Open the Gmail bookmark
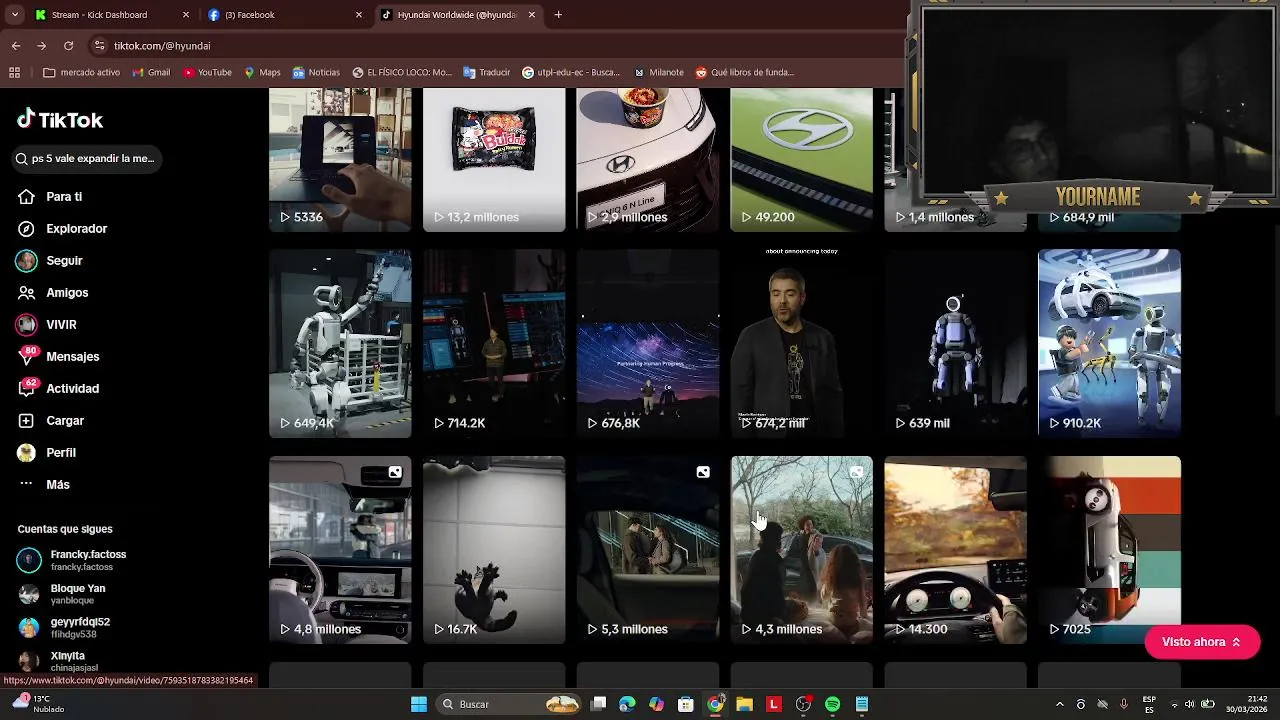Image resolution: width=1280 pixels, height=720 pixels. coord(151,72)
